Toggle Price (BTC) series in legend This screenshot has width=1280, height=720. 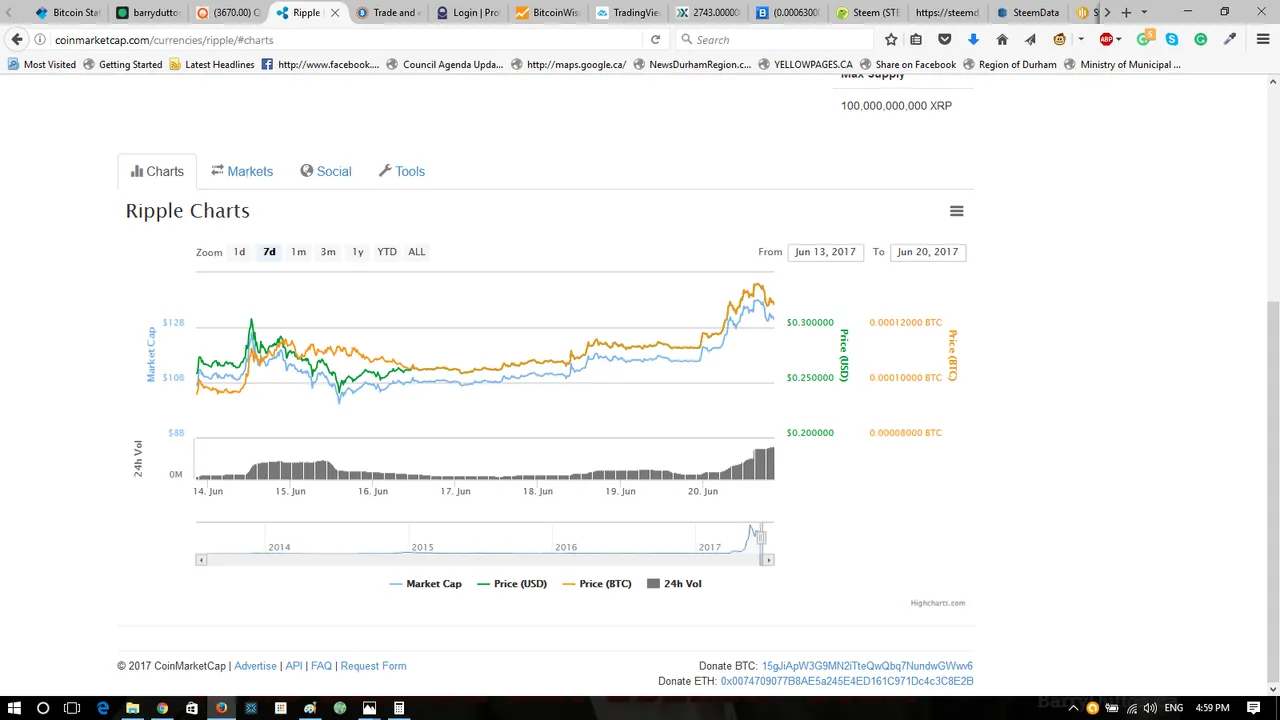click(597, 584)
